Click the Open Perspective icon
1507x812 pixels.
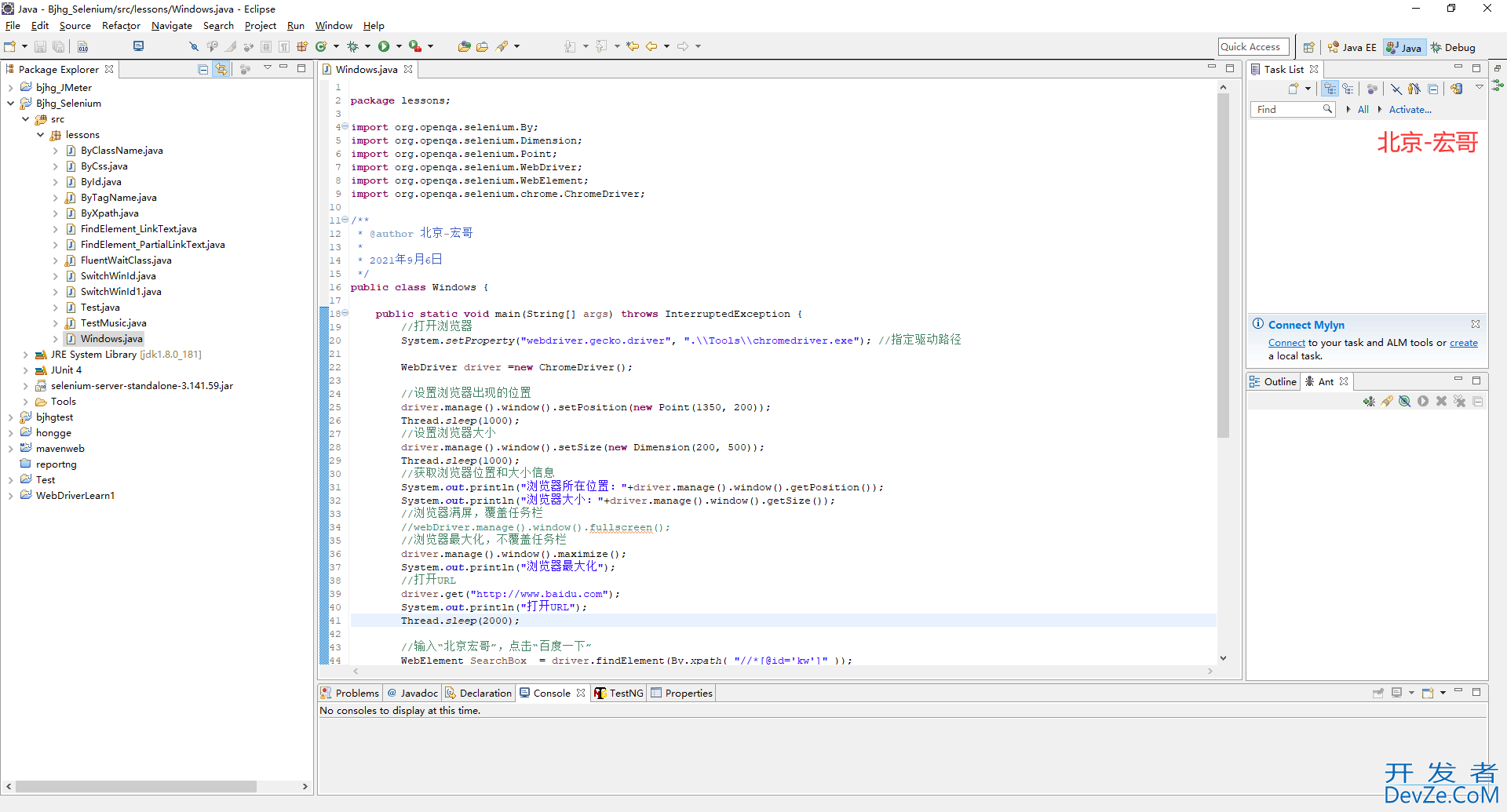1308,47
